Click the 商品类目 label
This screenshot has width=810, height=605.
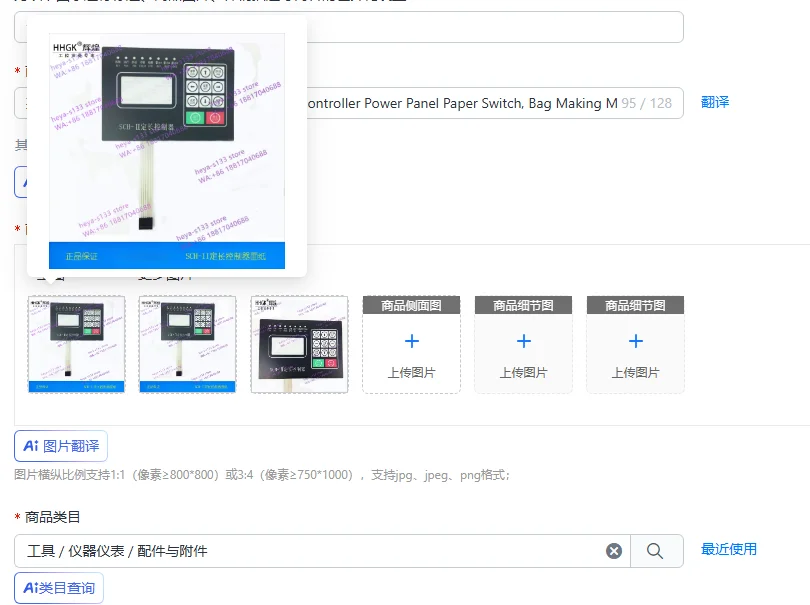(x=52, y=517)
